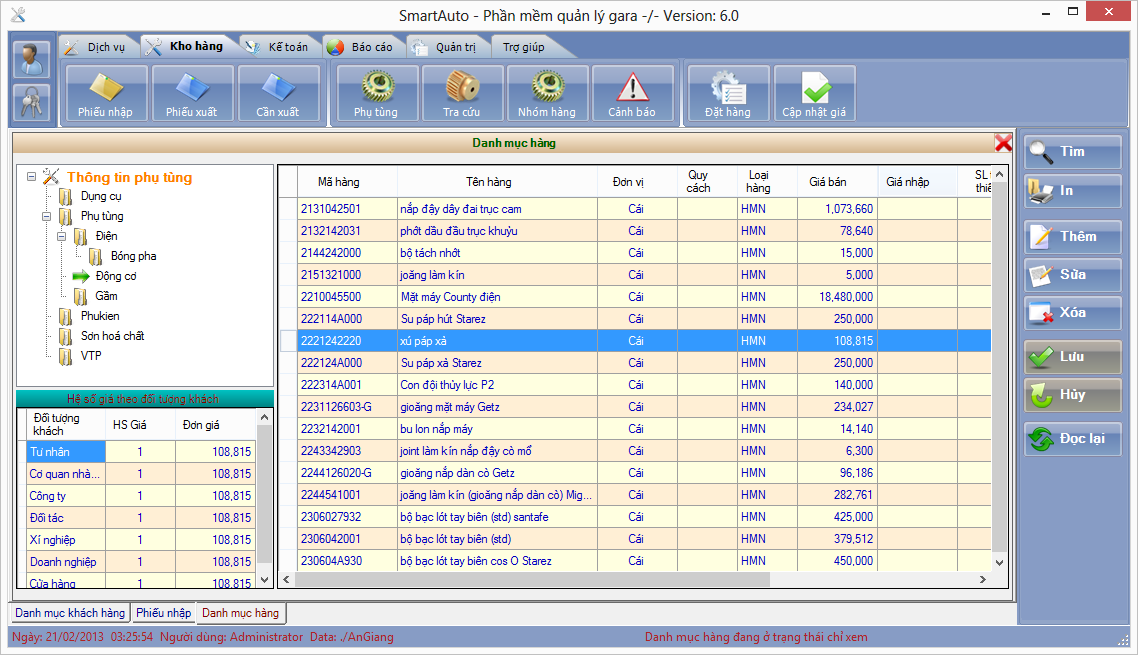
Task: Sort by Tên hàng column header
Action: [x=489, y=182]
